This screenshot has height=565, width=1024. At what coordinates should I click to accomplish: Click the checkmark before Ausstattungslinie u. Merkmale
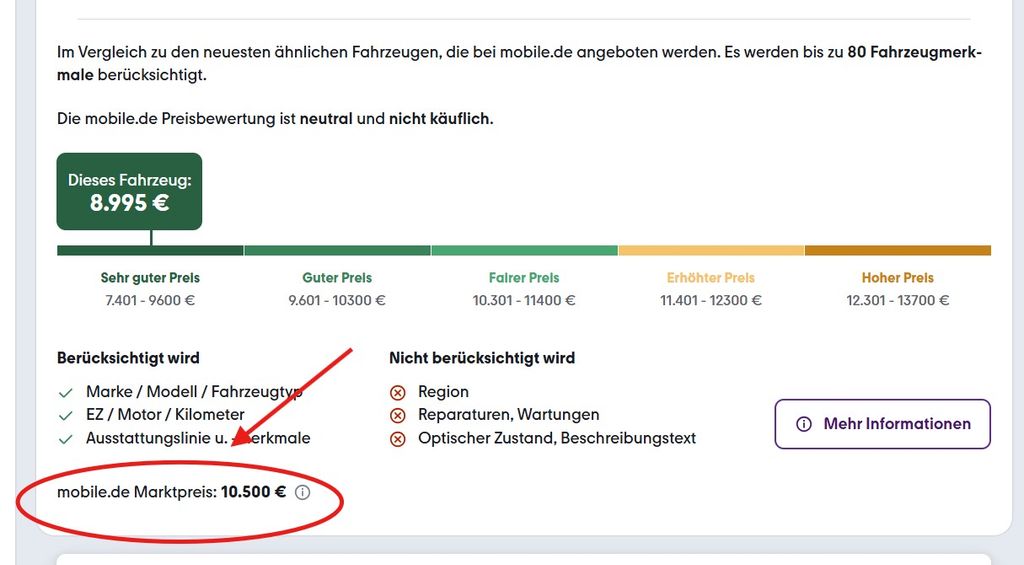click(x=66, y=438)
